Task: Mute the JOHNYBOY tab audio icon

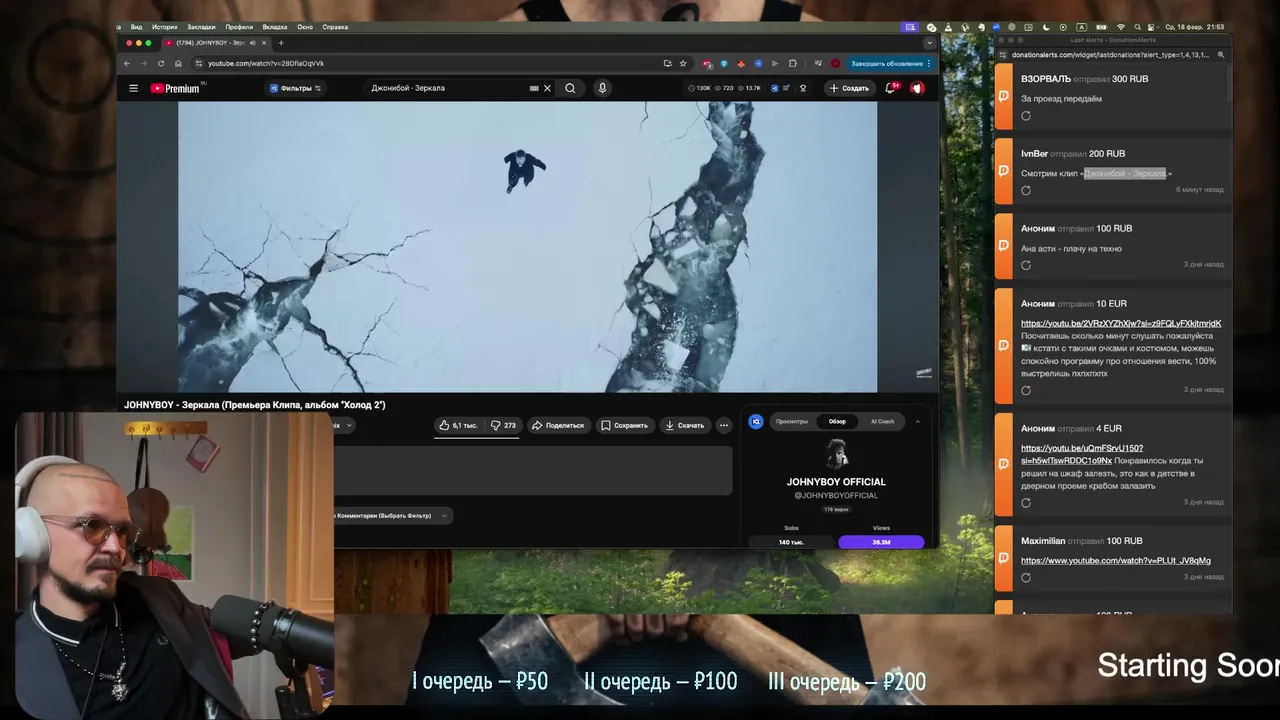Action: (252, 43)
